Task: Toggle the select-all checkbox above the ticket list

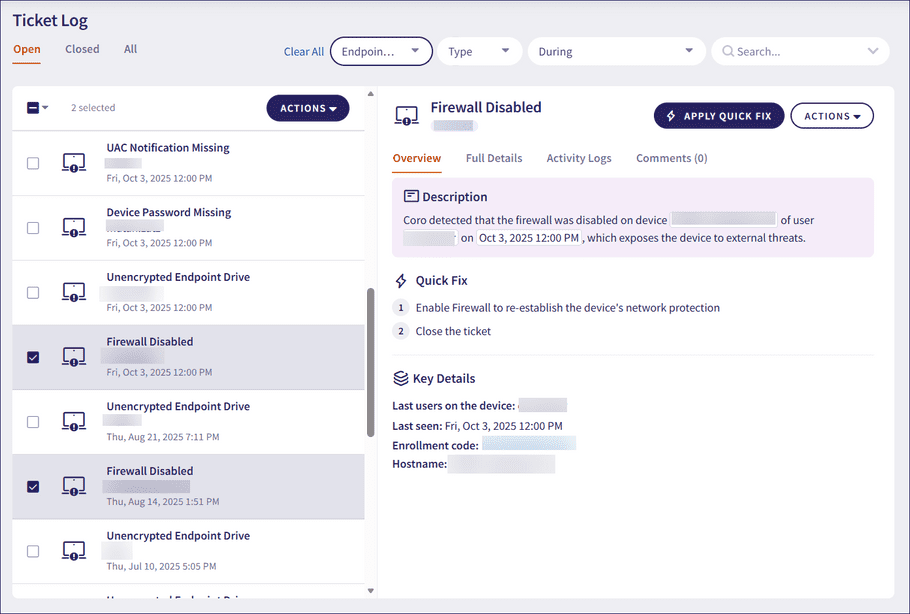Action: pyautogui.click(x=31, y=107)
